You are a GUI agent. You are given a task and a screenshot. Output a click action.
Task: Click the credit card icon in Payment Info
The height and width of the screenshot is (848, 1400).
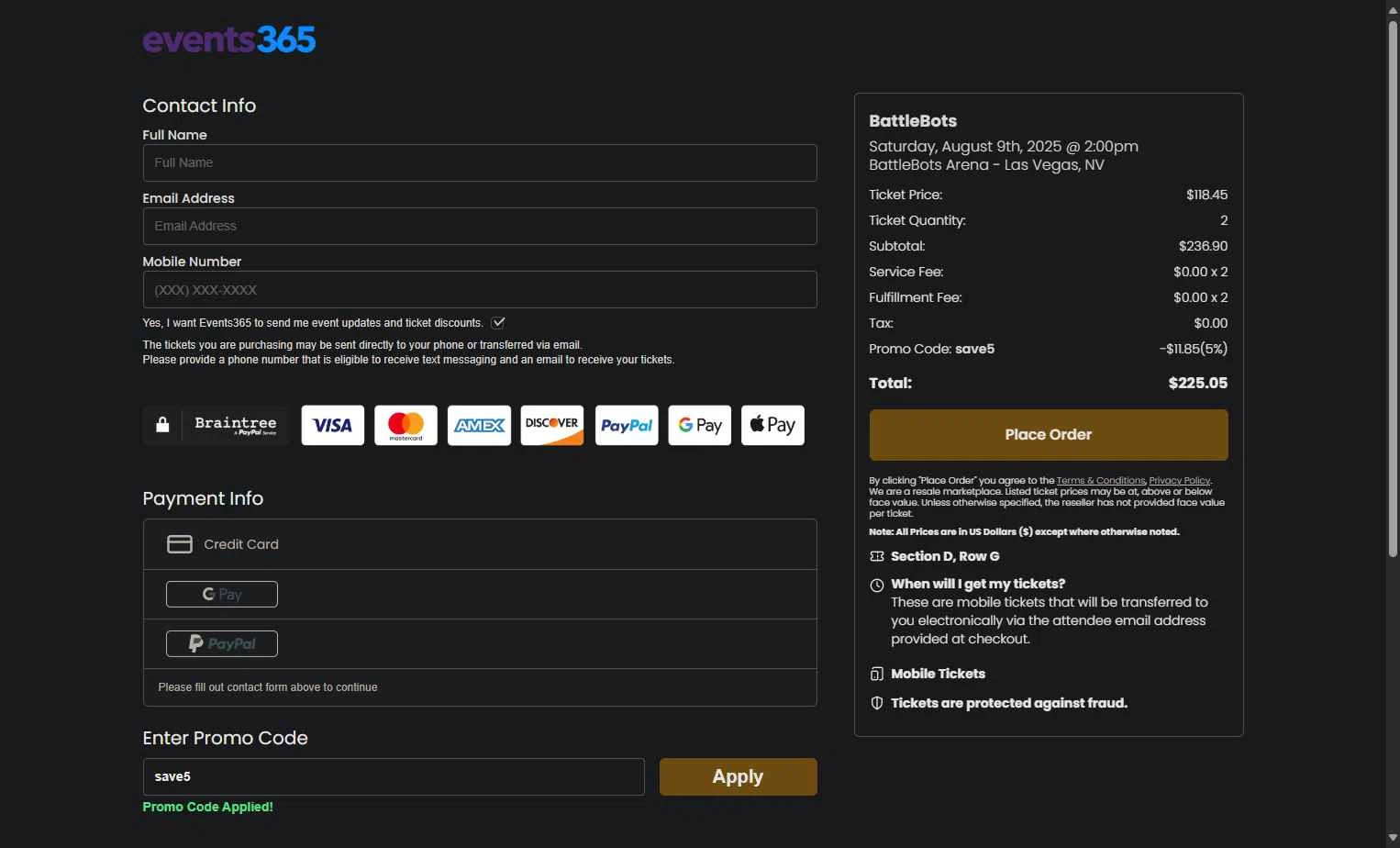(x=180, y=544)
